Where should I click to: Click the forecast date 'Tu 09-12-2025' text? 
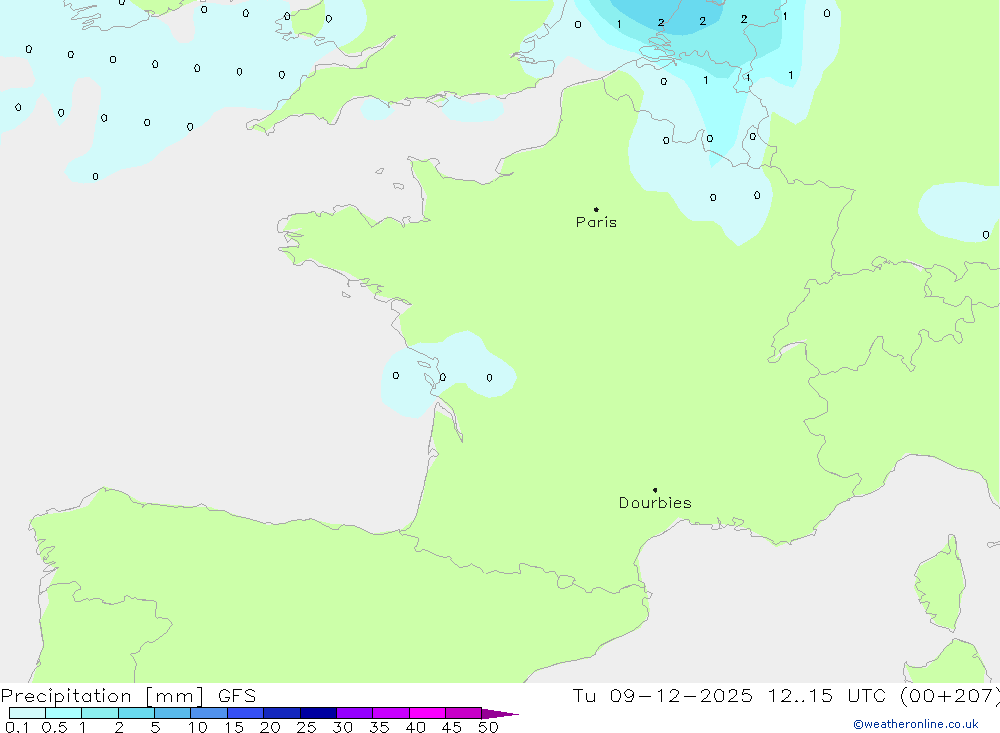click(x=662, y=695)
